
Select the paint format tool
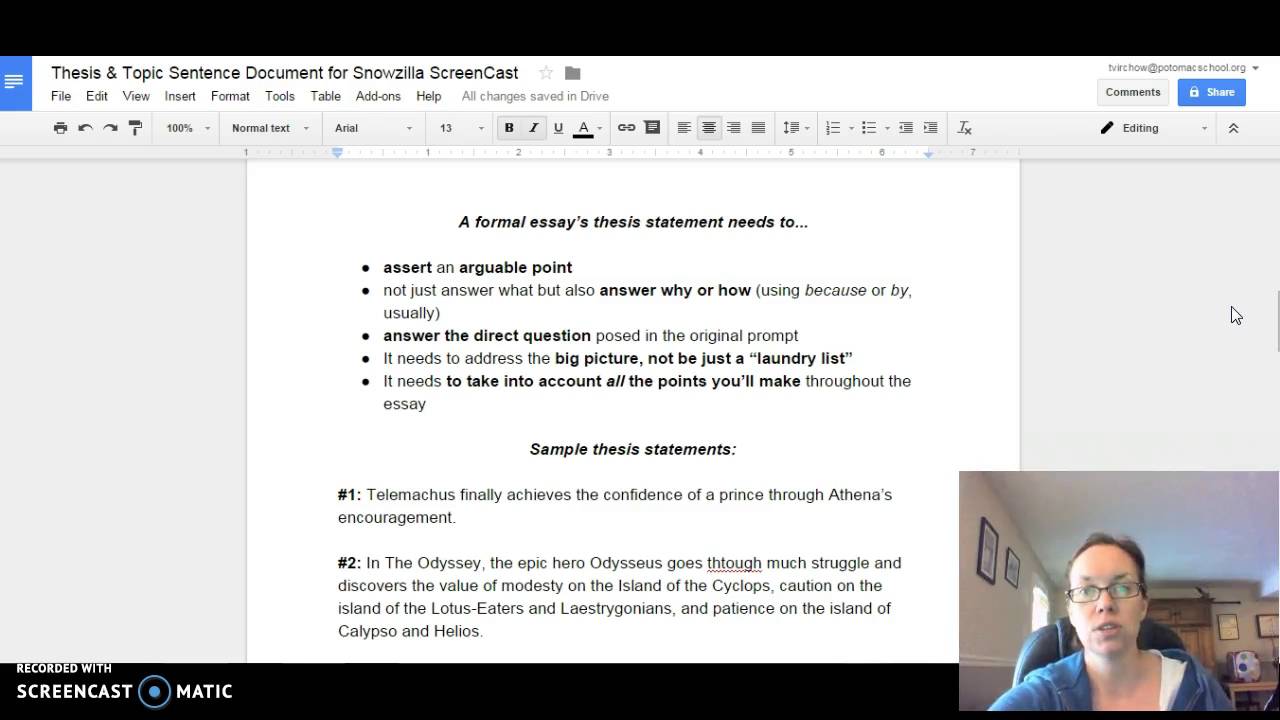click(x=135, y=128)
